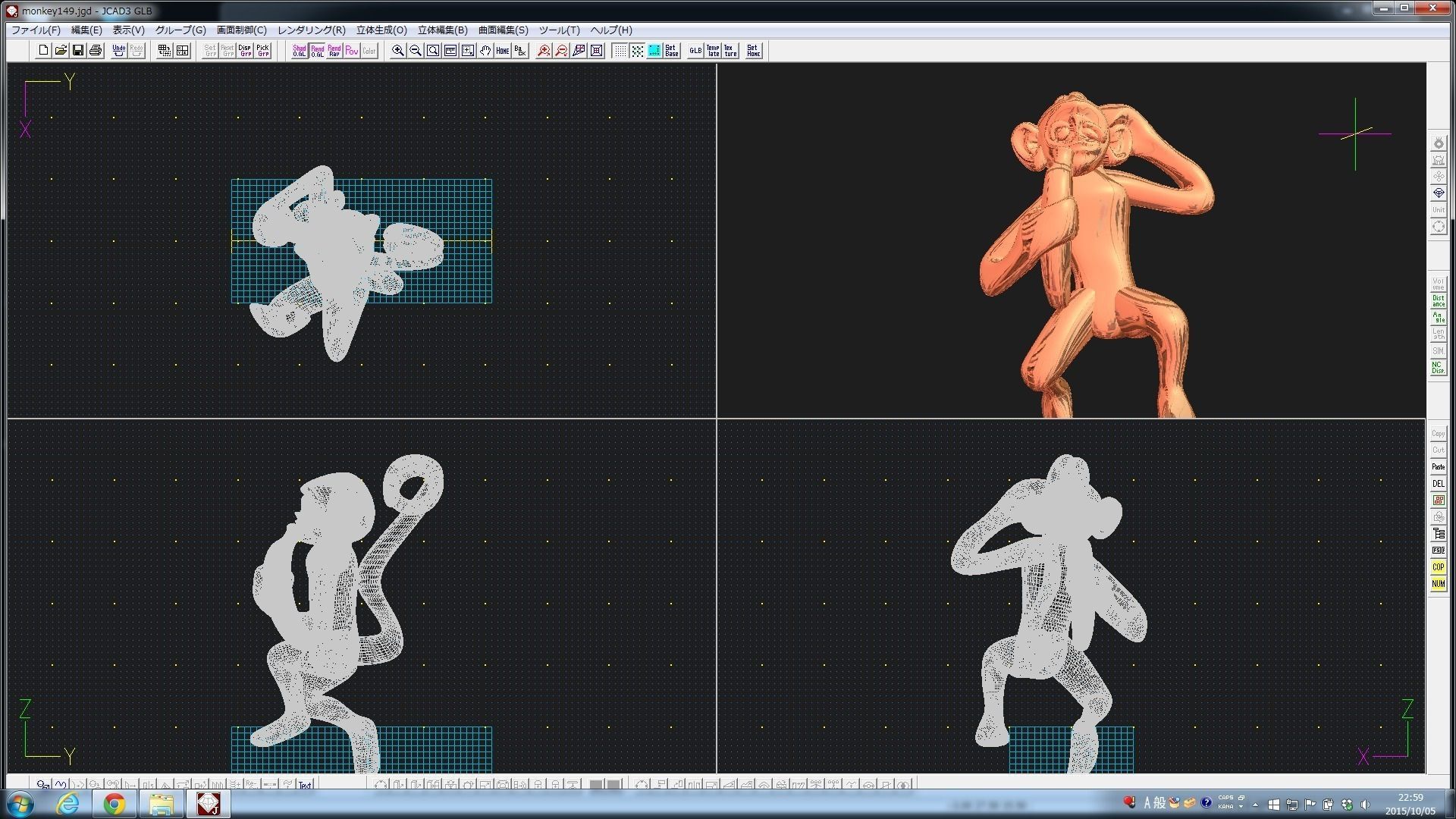Click the DEL button in sidebar
The height and width of the screenshot is (819, 1456).
[1438, 484]
